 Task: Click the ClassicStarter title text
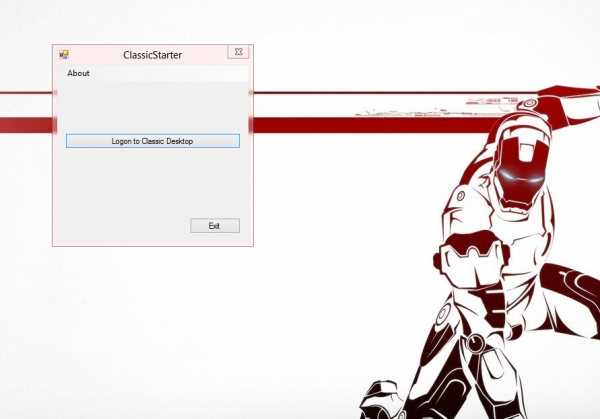pyautogui.click(x=153, y=55)
